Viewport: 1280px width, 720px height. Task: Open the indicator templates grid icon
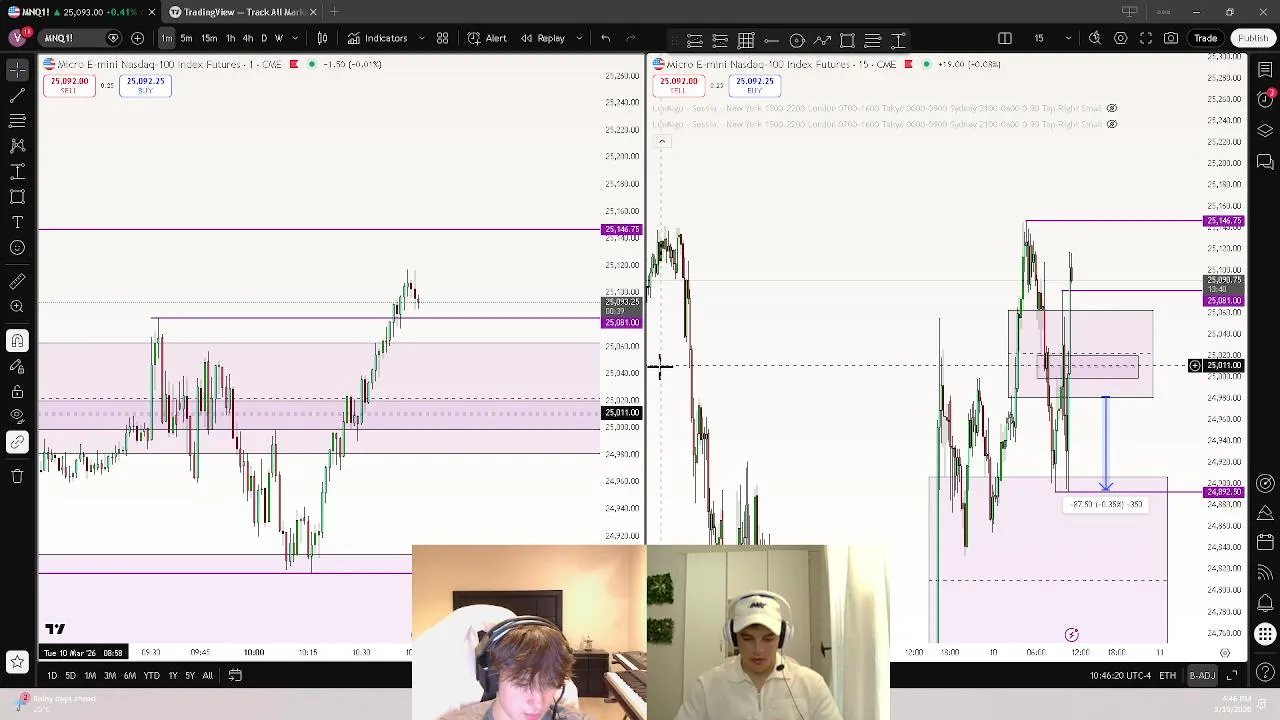coord(442,38)
